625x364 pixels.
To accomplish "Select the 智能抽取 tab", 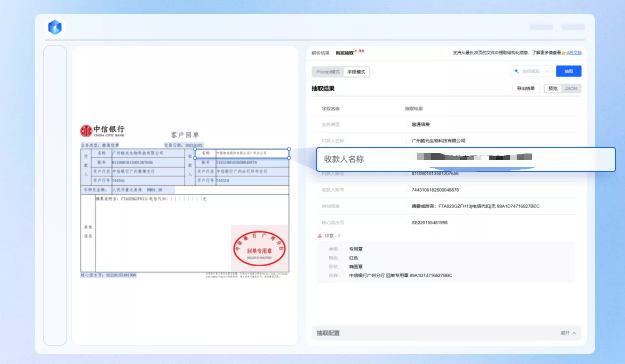I will tap(344, 53).
